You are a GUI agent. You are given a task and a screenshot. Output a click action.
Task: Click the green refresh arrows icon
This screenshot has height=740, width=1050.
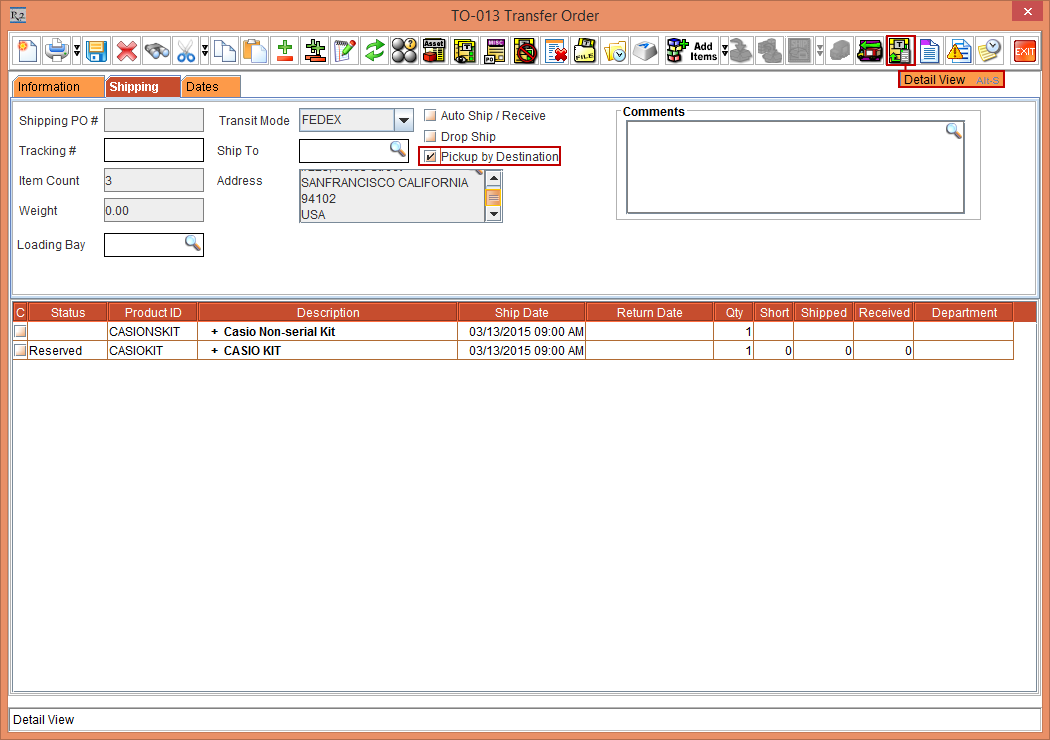[x=374, y=50]
